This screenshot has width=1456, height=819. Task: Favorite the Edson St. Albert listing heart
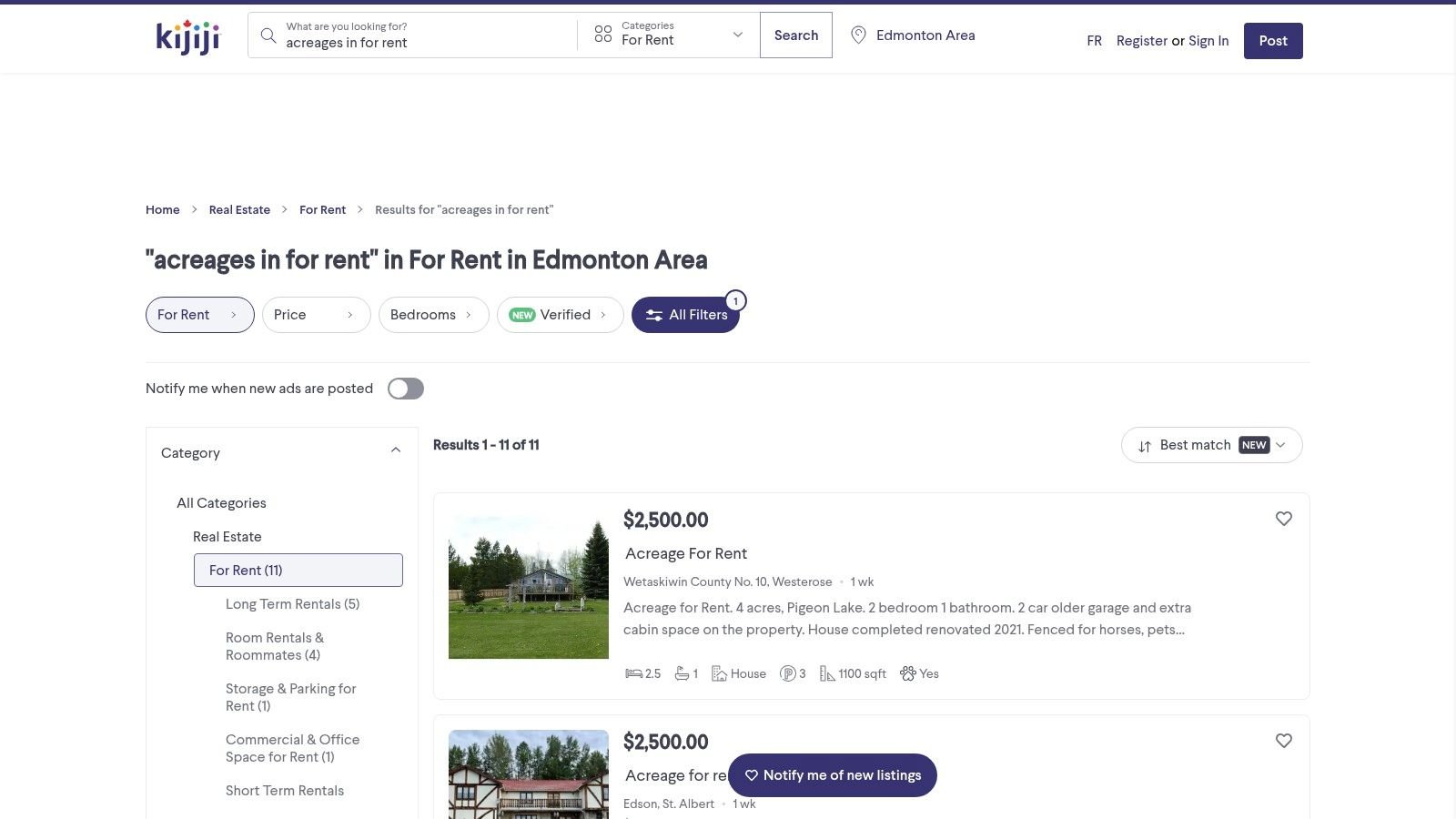tap(1284, 741)
